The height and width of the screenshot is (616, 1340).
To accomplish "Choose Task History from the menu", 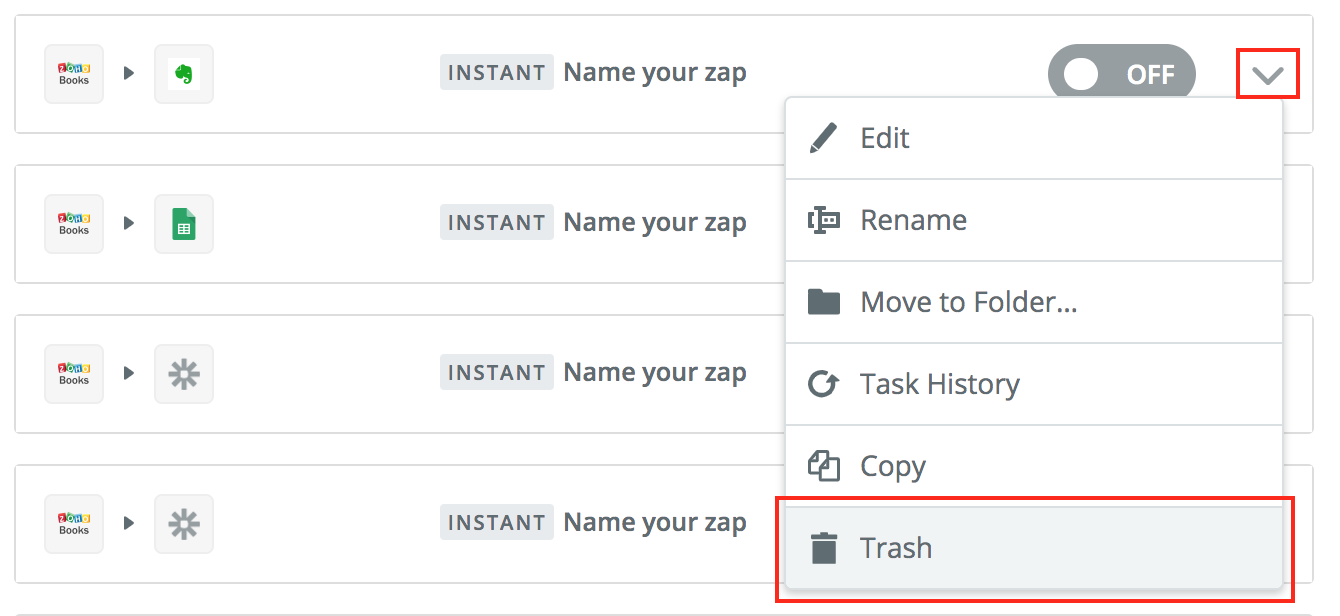I will point(940,383).
